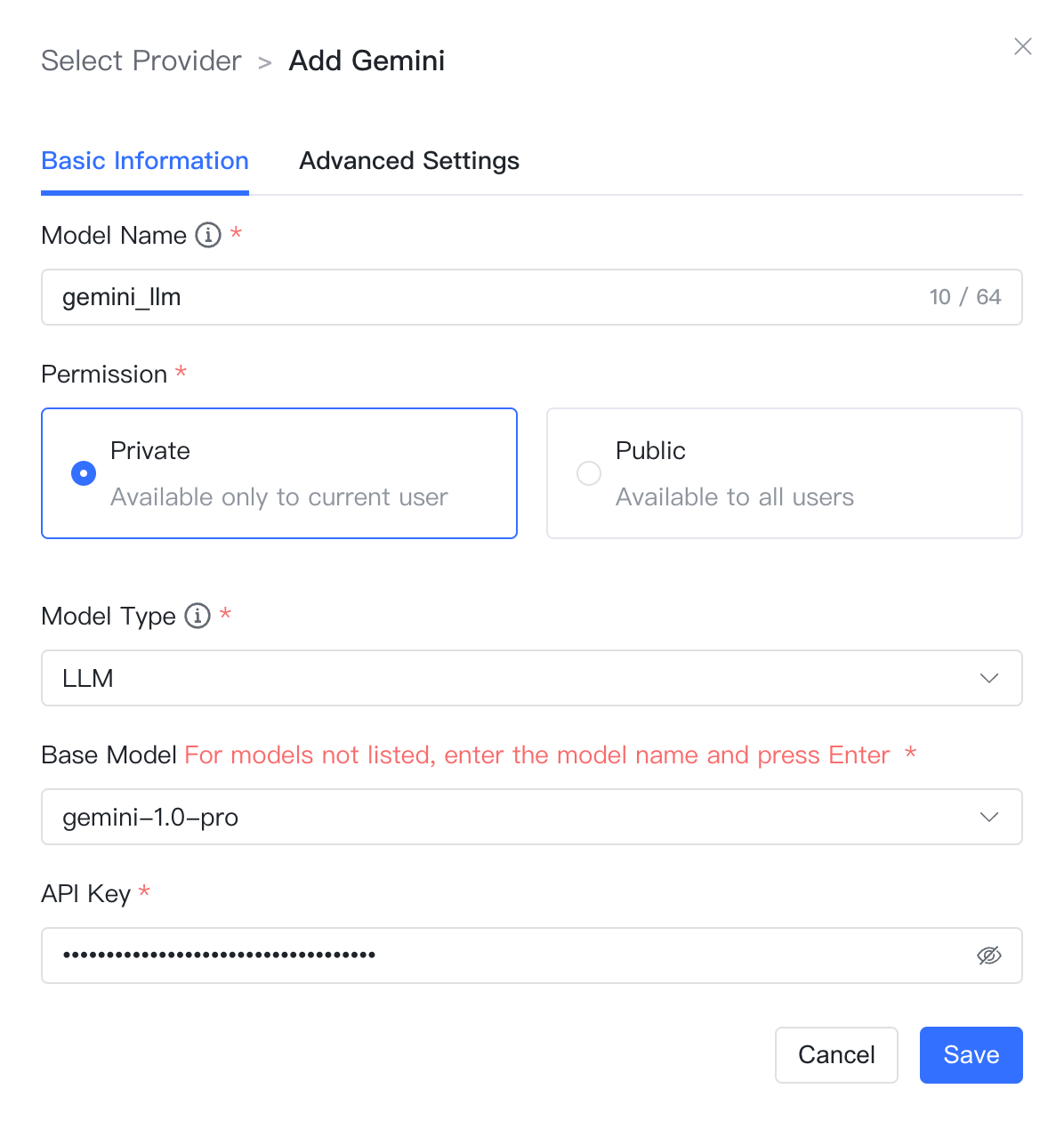Save the Gemini model configuration

click(x=971, y=1055)
